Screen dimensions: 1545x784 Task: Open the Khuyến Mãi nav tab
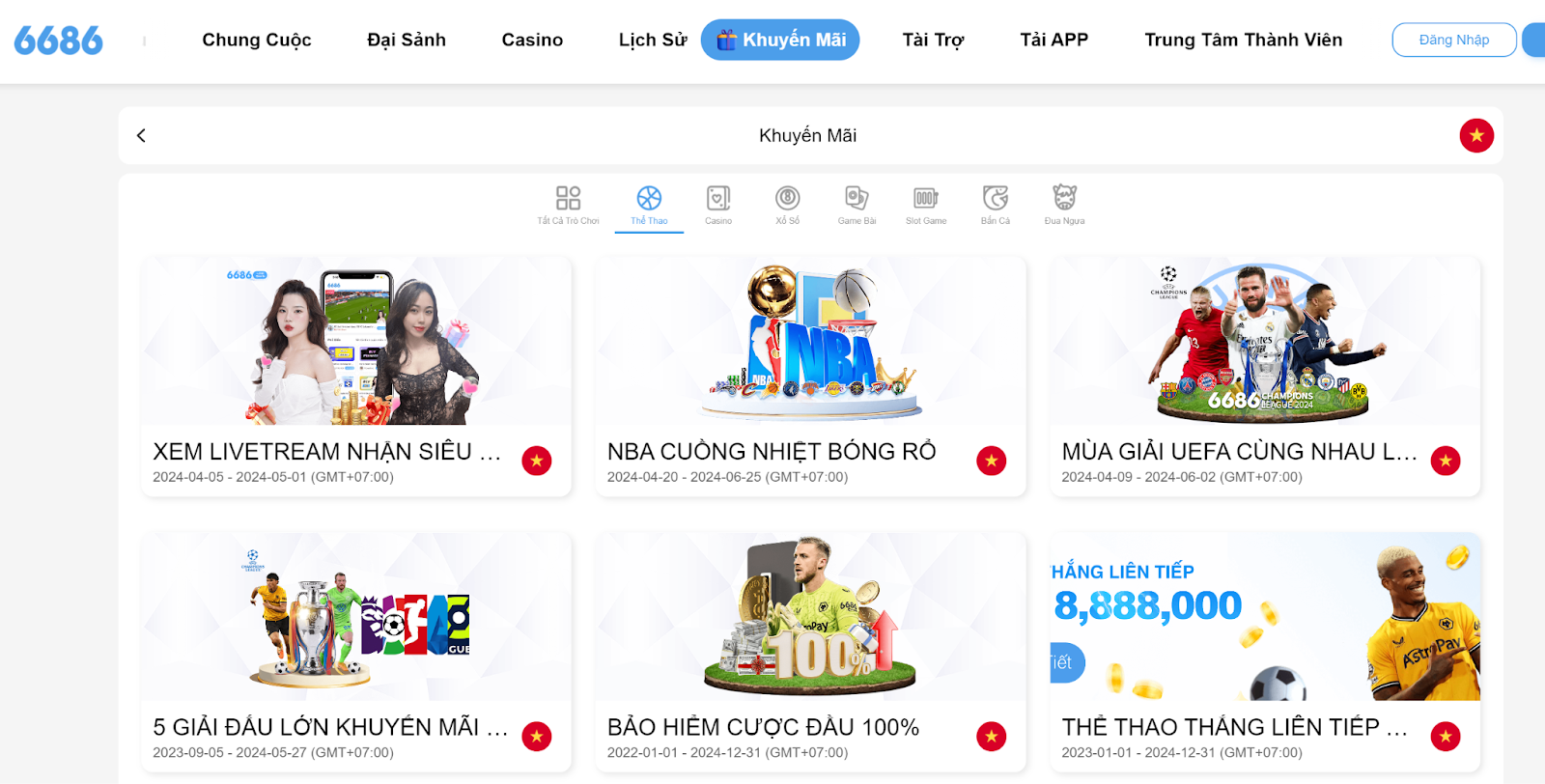(x=780, y=40)
